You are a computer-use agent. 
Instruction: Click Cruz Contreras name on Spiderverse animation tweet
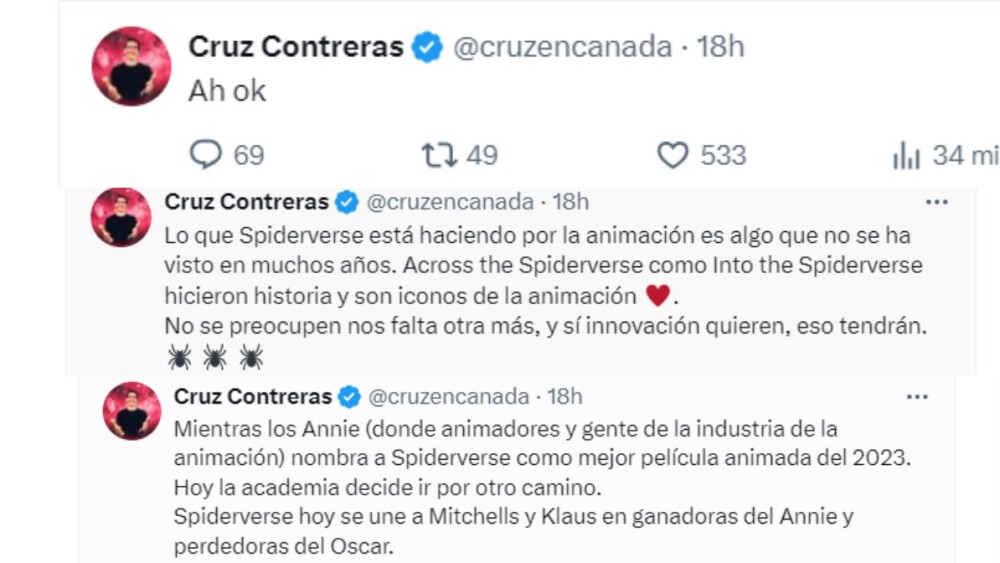[246, 202]
